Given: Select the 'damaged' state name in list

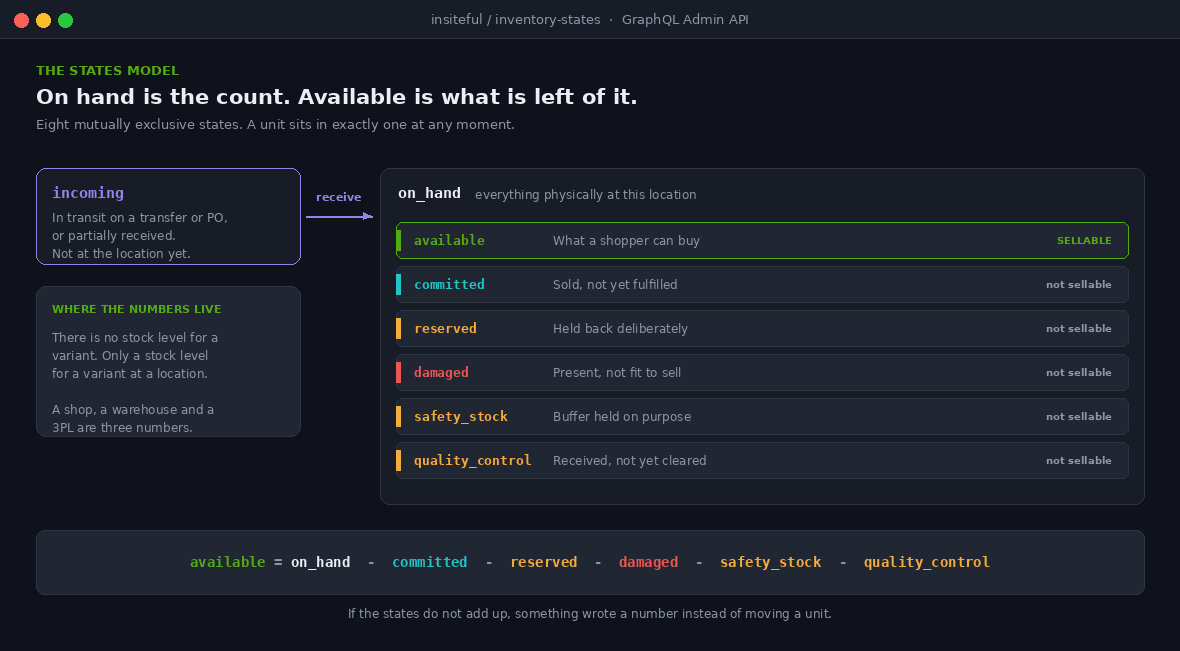Looking at the screenshot, I should 441,373.
